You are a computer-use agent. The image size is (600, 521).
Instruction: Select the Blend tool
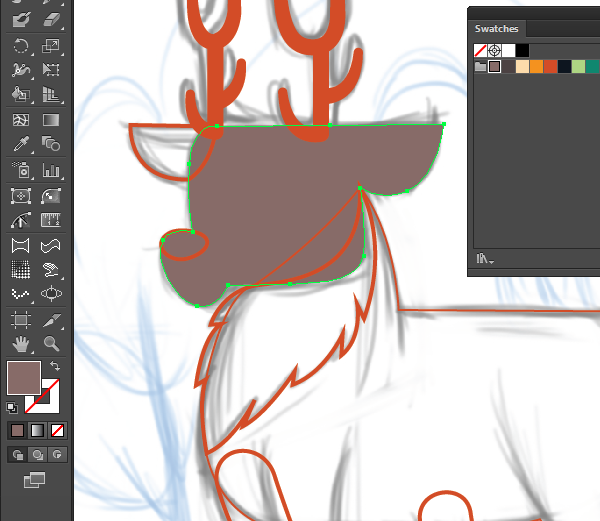51,144
